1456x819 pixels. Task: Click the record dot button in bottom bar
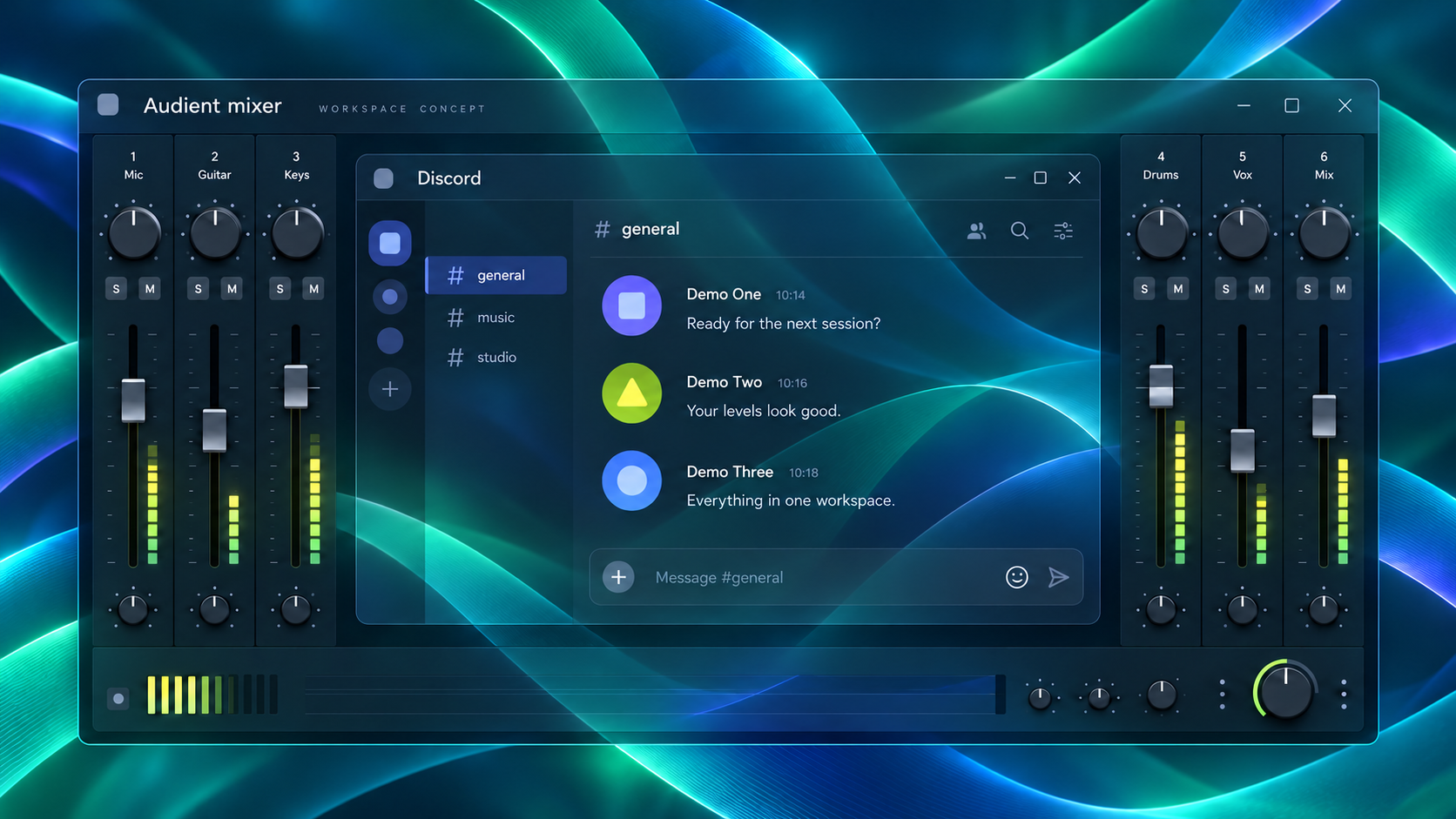118,698
